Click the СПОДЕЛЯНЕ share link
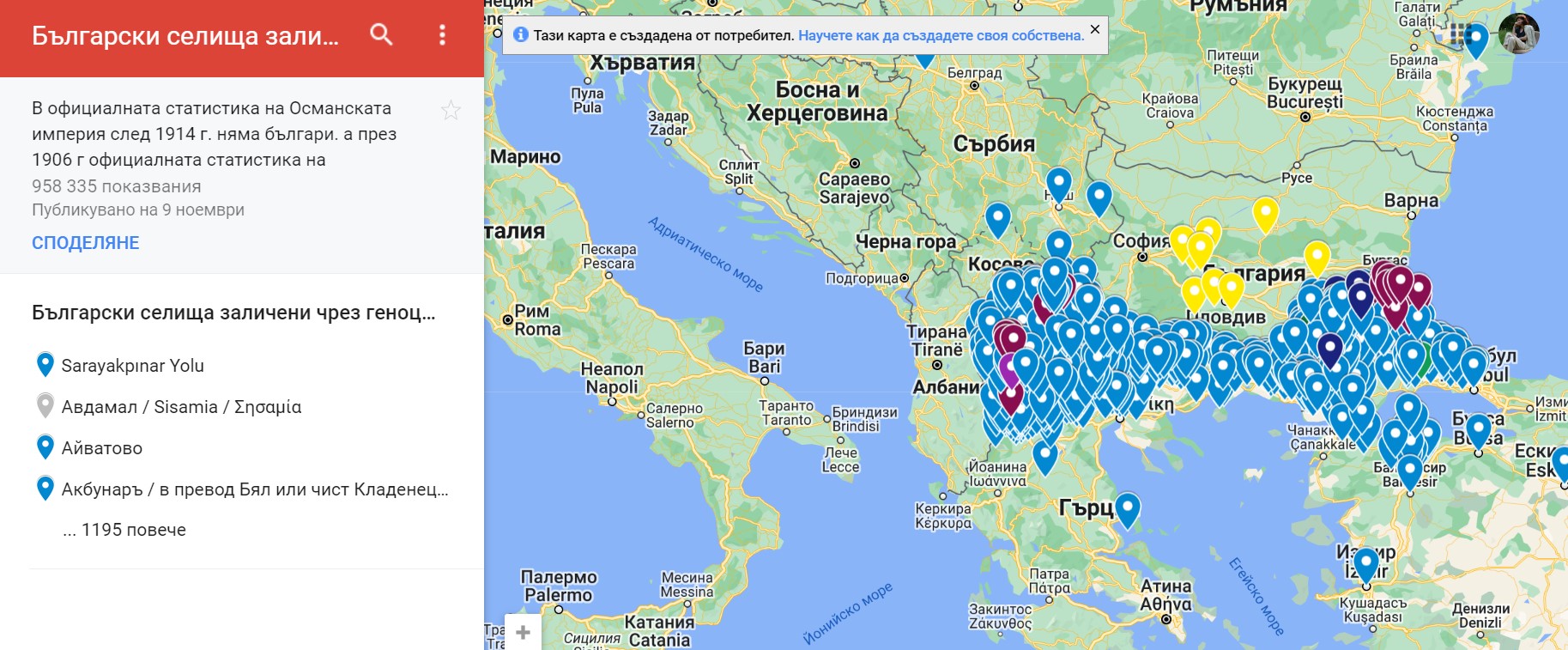The width and height of the screenshot is (1568, 650). pos(85,243)
